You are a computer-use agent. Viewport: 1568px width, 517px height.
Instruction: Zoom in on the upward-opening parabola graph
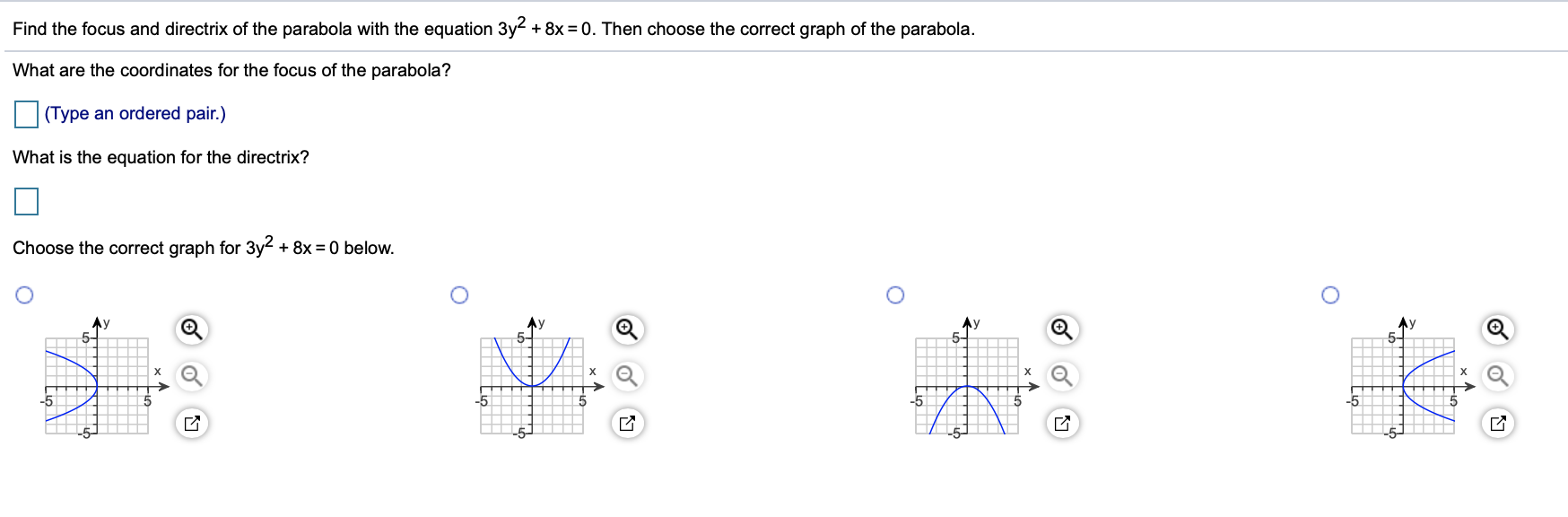(x=625, y=330)
